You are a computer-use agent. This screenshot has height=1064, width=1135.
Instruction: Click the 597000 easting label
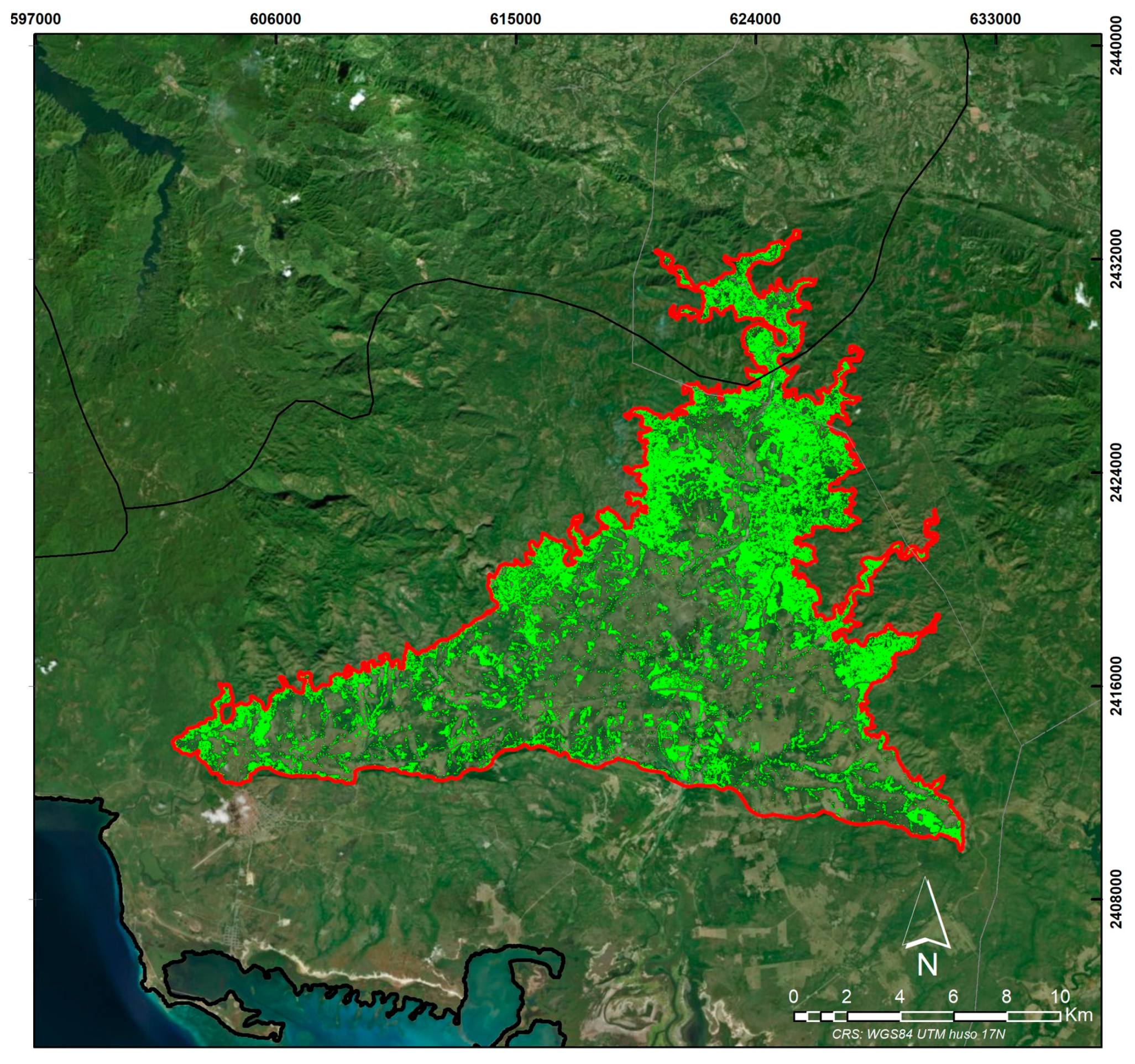(x=35, y=19)
